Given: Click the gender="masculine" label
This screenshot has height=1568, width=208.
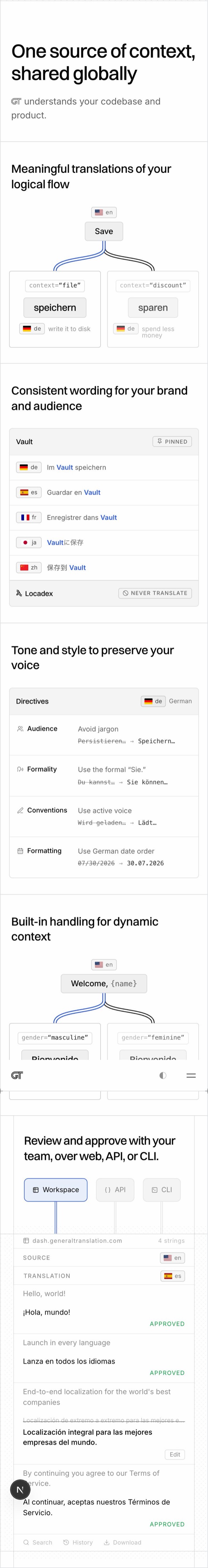Looking at the screenshot, I should (x=55, y=1037).
